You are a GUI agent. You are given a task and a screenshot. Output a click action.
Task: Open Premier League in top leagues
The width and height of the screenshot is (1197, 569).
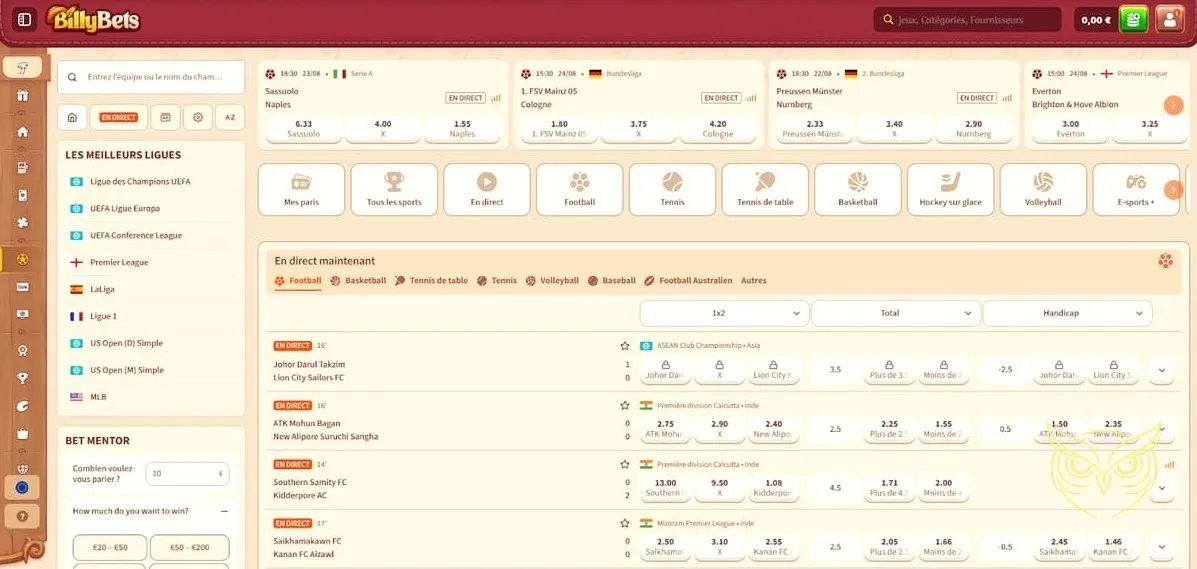click(x=119, y=262)
